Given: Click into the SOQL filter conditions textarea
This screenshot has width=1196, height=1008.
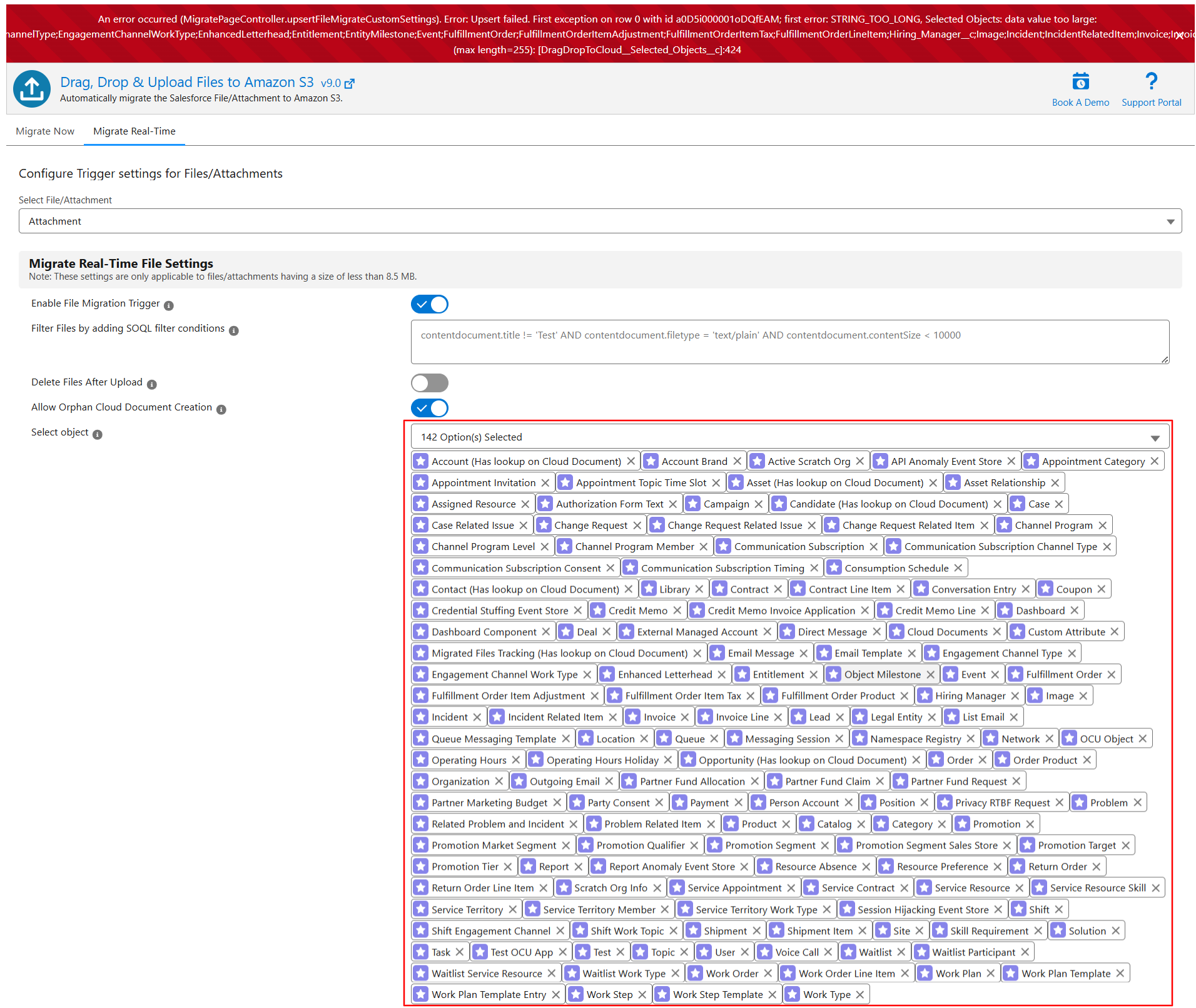Looking at the screenshot, I should (790, 342).
